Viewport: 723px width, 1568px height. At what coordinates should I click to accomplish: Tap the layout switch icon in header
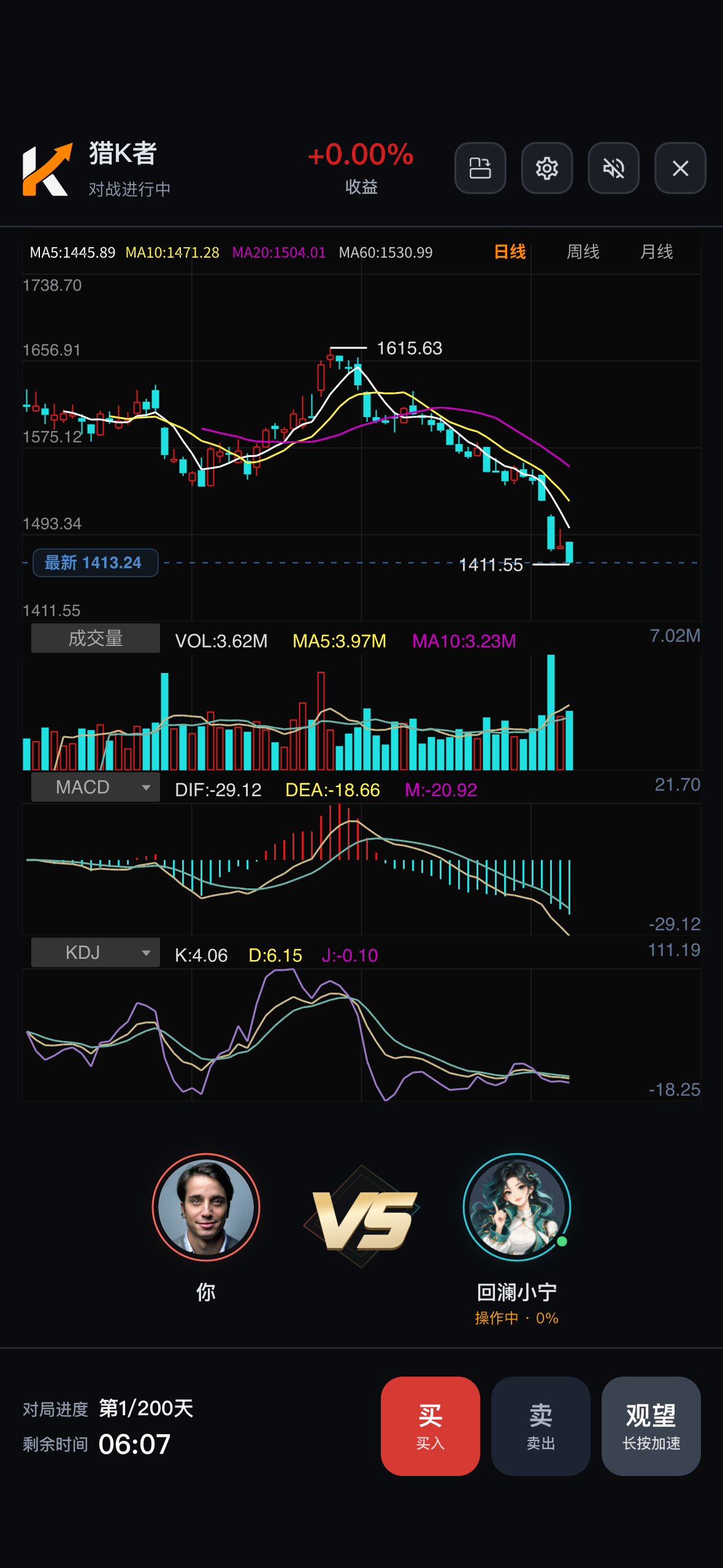click(480, 168)
